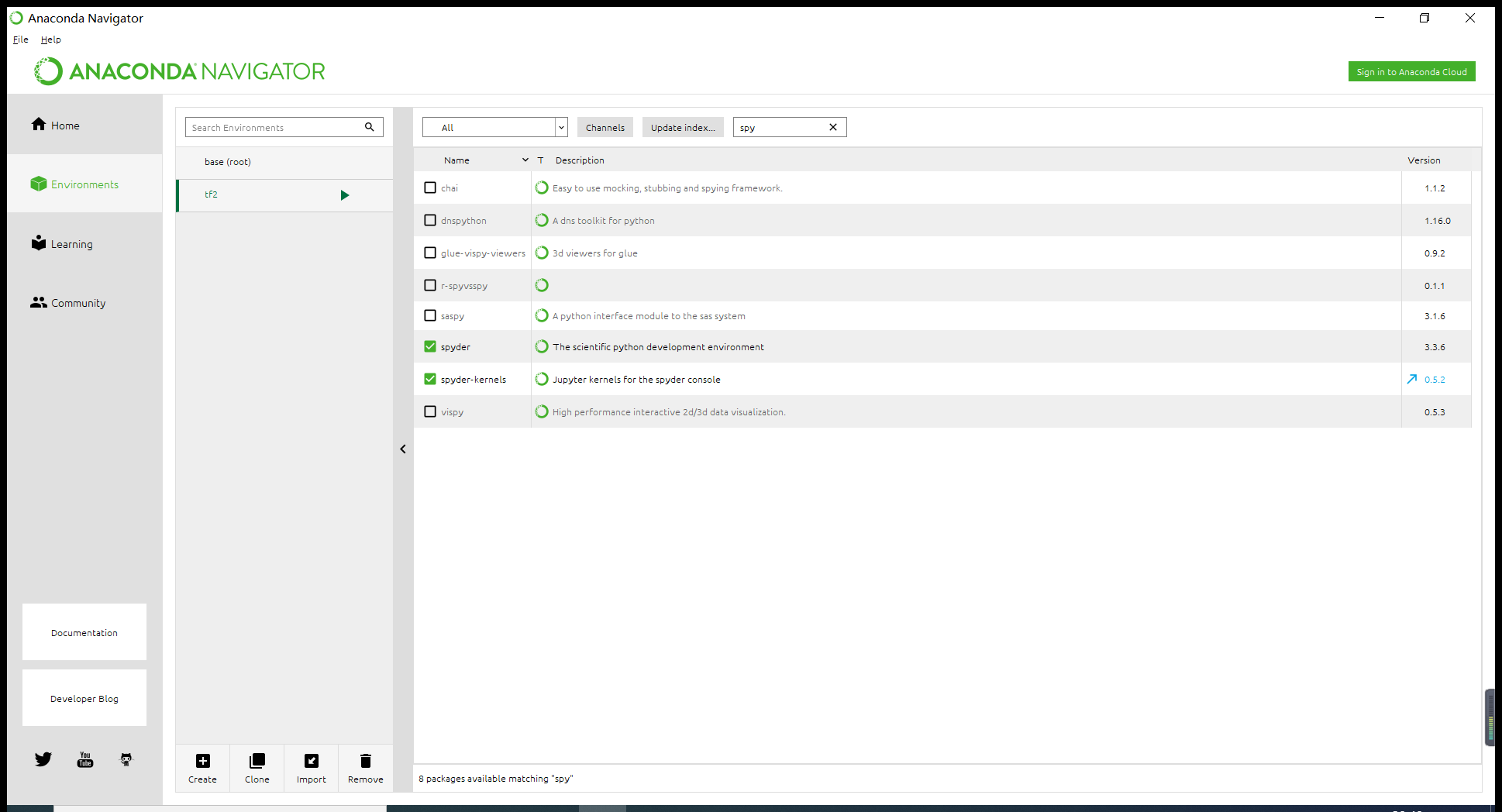Click the status circle for the vispy row

542,411
